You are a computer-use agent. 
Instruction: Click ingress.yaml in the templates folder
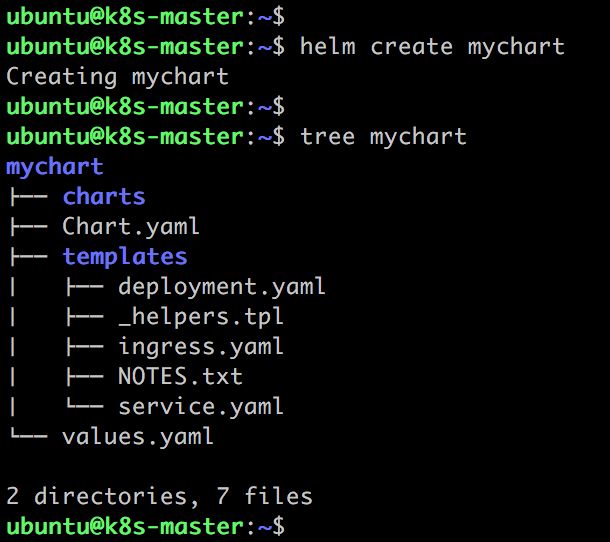click(x=201, y=347)
